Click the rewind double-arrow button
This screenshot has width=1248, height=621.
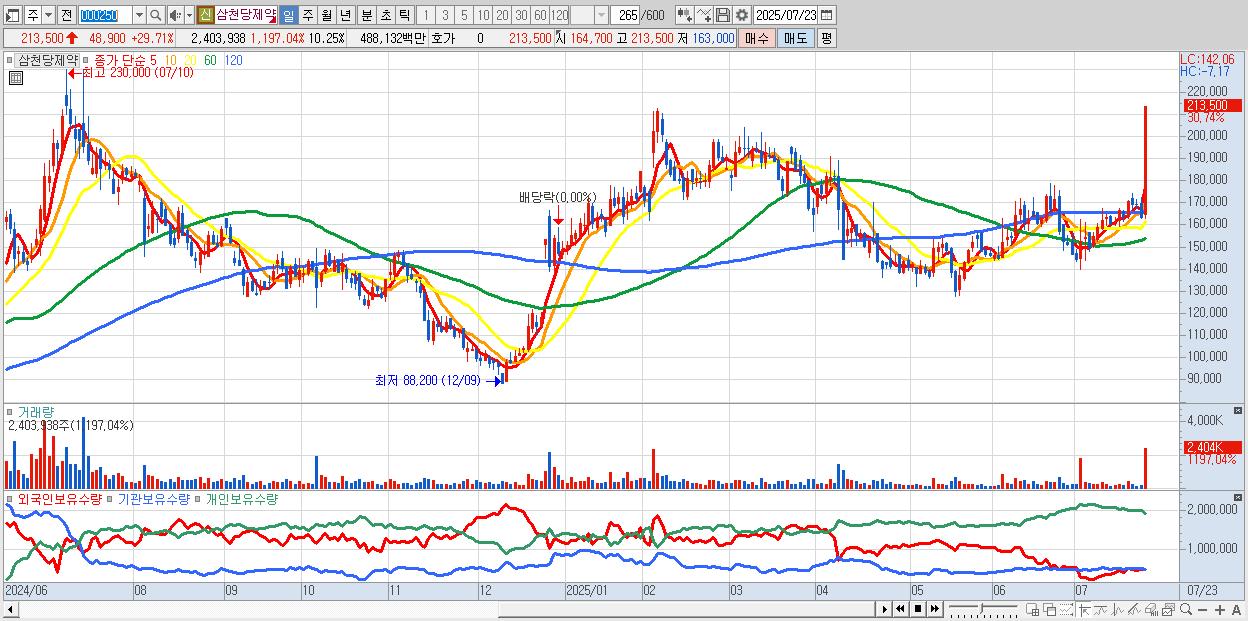click(x=900, y=609)
